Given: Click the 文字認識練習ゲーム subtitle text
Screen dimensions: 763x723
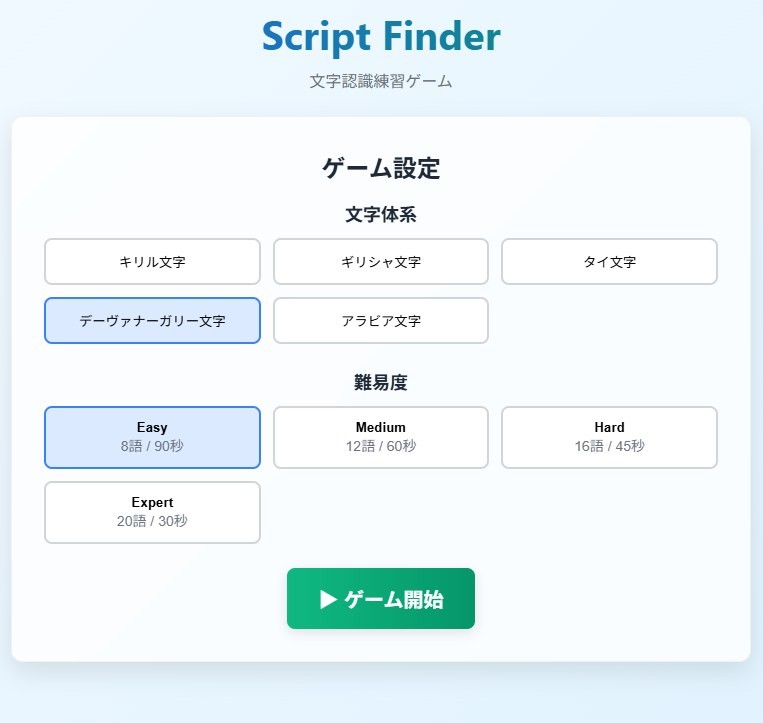Looking at the screenshot, I should click(x=381, y=81).
